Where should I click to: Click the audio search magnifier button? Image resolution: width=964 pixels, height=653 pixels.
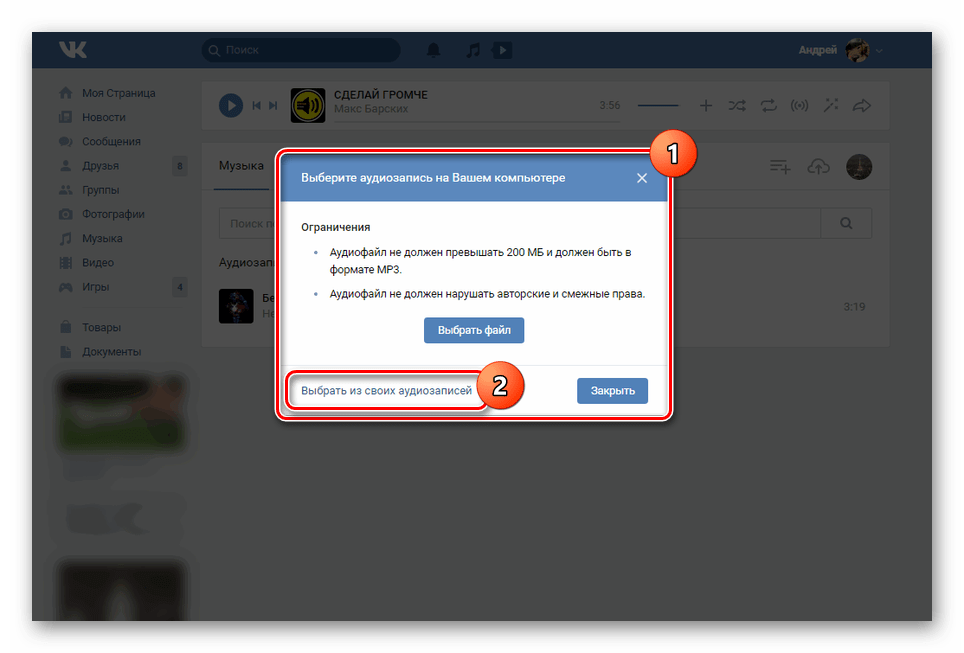(846, 223)
